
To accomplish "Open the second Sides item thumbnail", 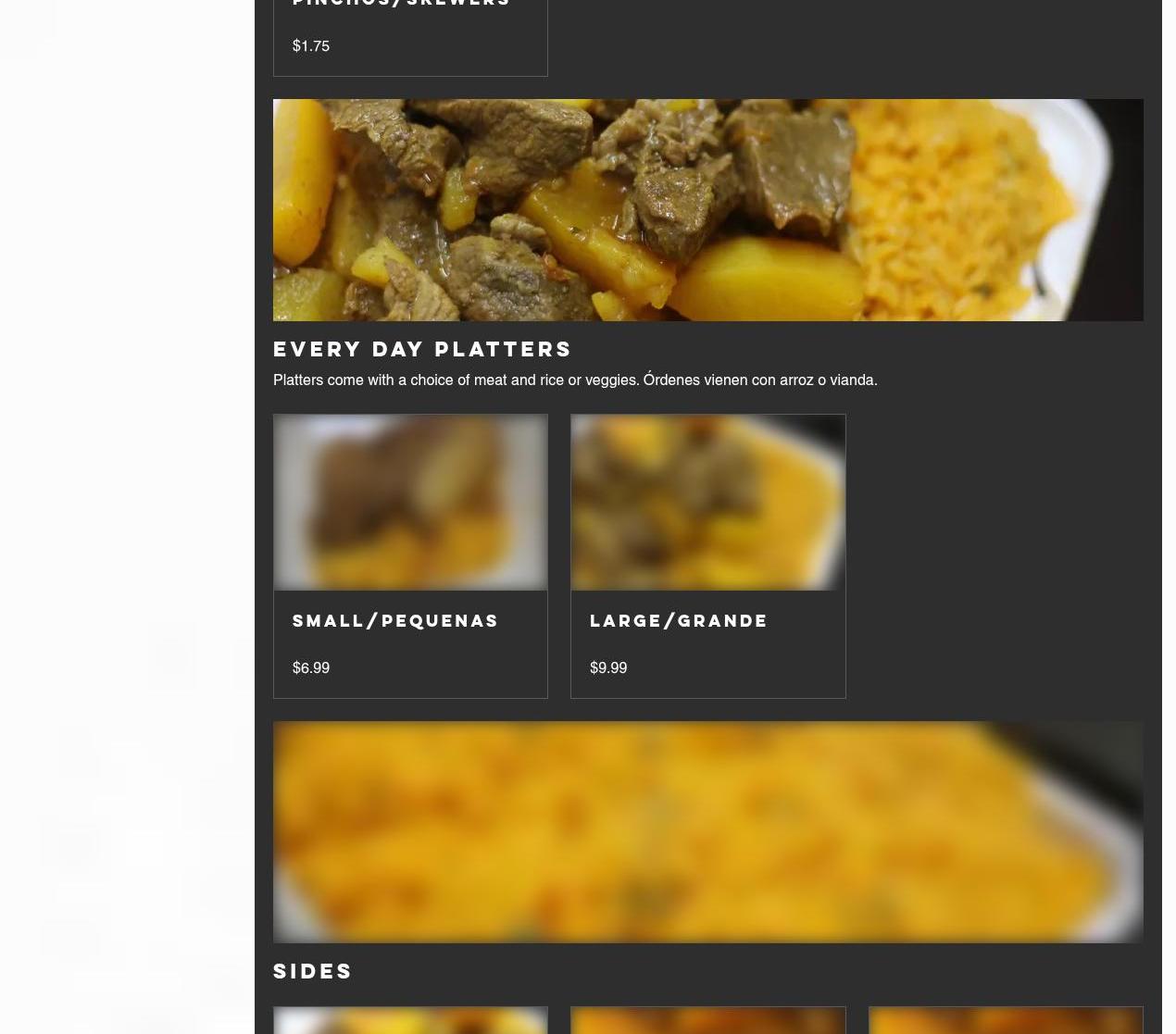I will 708,1020.
